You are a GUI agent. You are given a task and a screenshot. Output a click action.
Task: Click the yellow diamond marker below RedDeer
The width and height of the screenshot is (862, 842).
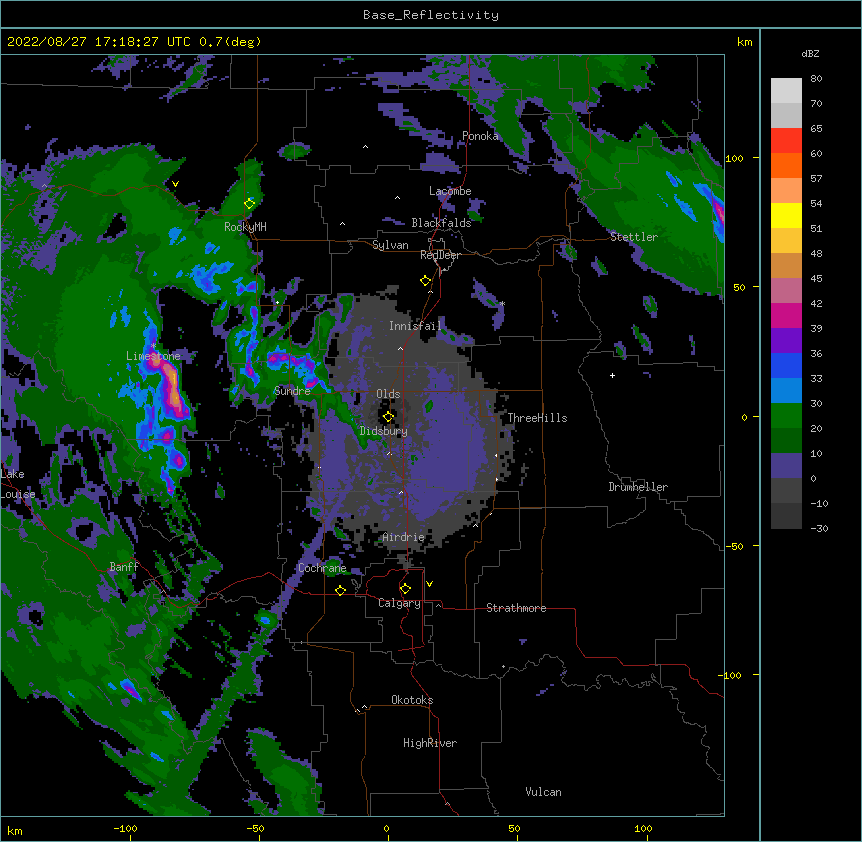(425, 281)
